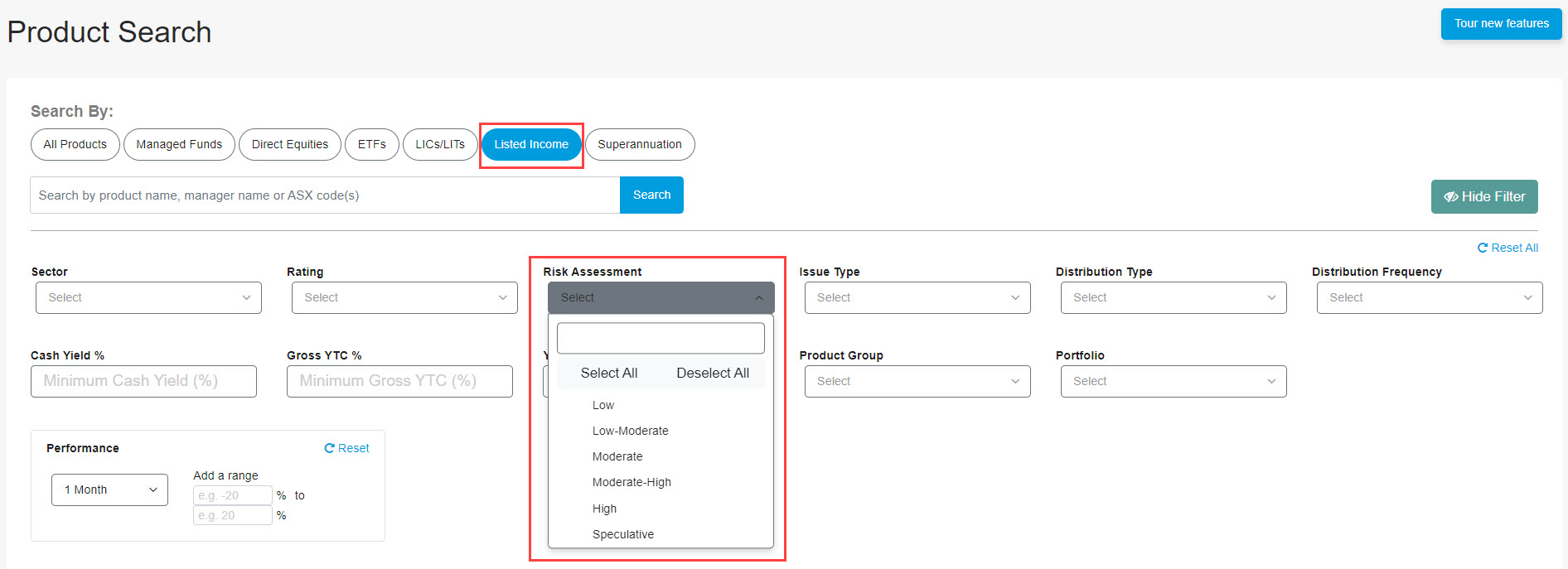The image size is (1568, 569).
Task: Focus the Risk Assessment filter search box
Action: (661, 339)
